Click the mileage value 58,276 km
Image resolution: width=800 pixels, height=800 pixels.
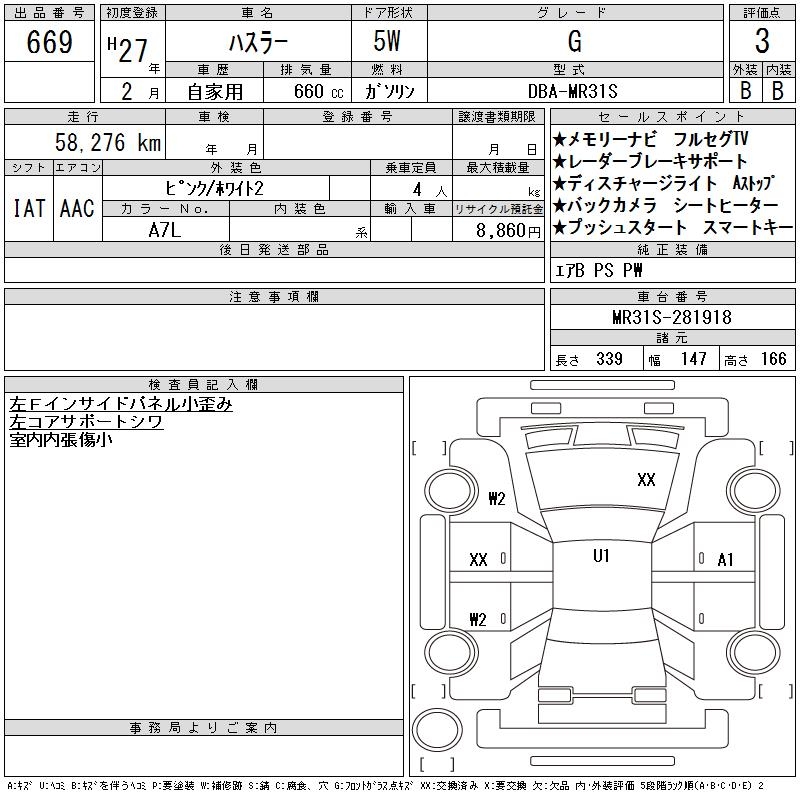pos(109,143)
